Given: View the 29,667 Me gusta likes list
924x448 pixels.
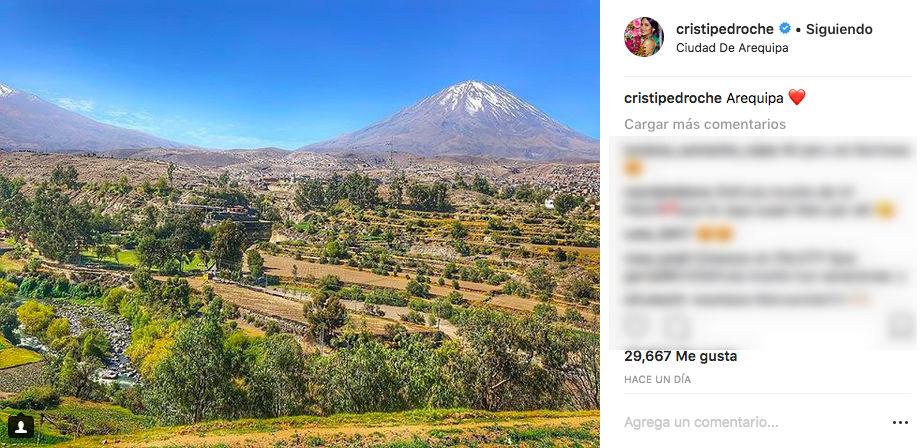Looking at the screenshot, I should pos(680,357).
